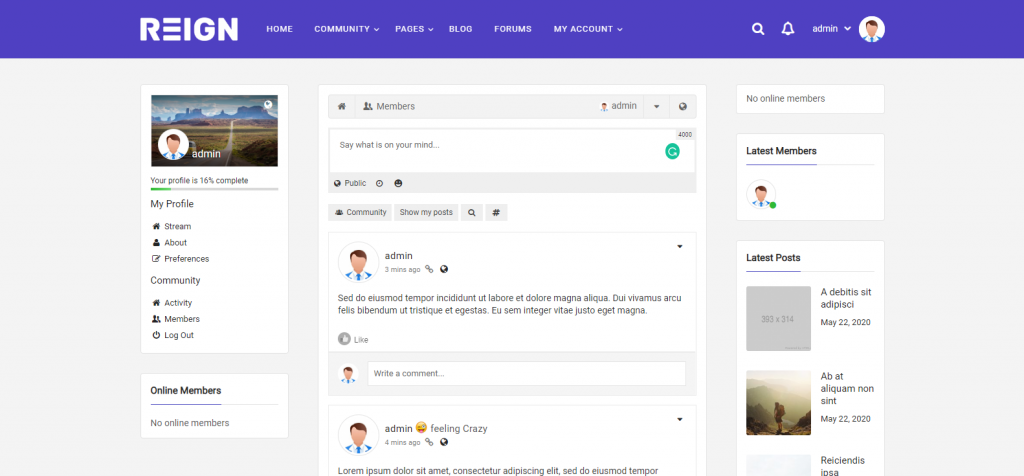
Task: Click Grammarly icon in status box
Action: click(x=672, y=151)
